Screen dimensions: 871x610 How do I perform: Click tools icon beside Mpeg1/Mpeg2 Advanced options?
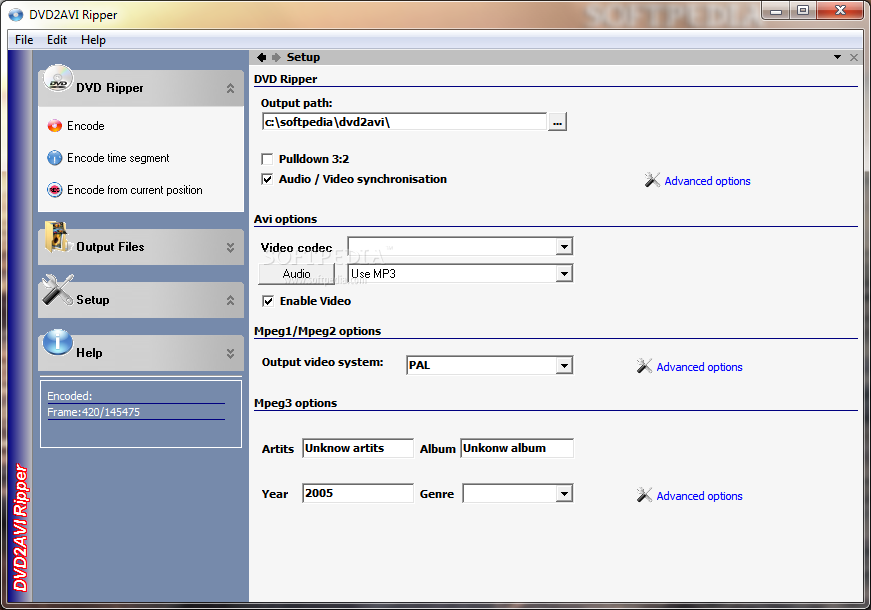tap(644, 366)
